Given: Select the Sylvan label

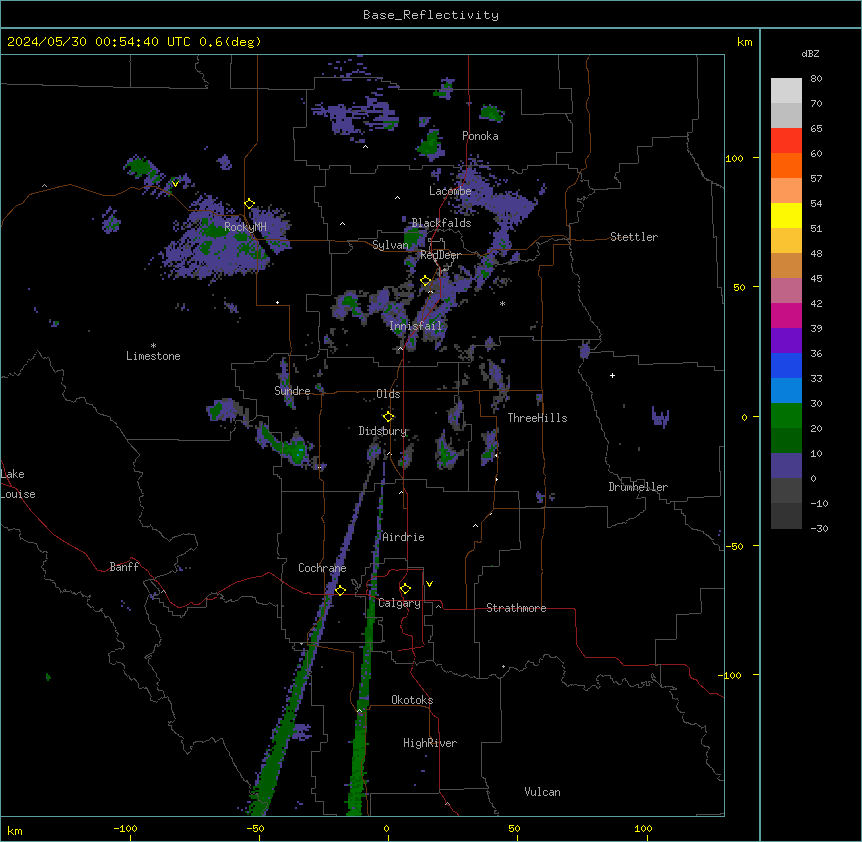Looking at the screenshot, I should 390,245.
